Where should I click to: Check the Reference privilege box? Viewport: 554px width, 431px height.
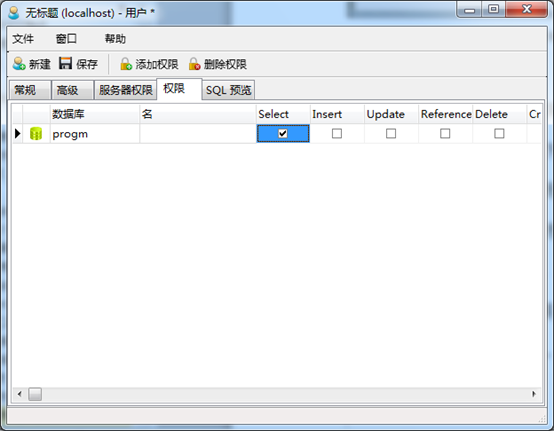pos(445,134)
